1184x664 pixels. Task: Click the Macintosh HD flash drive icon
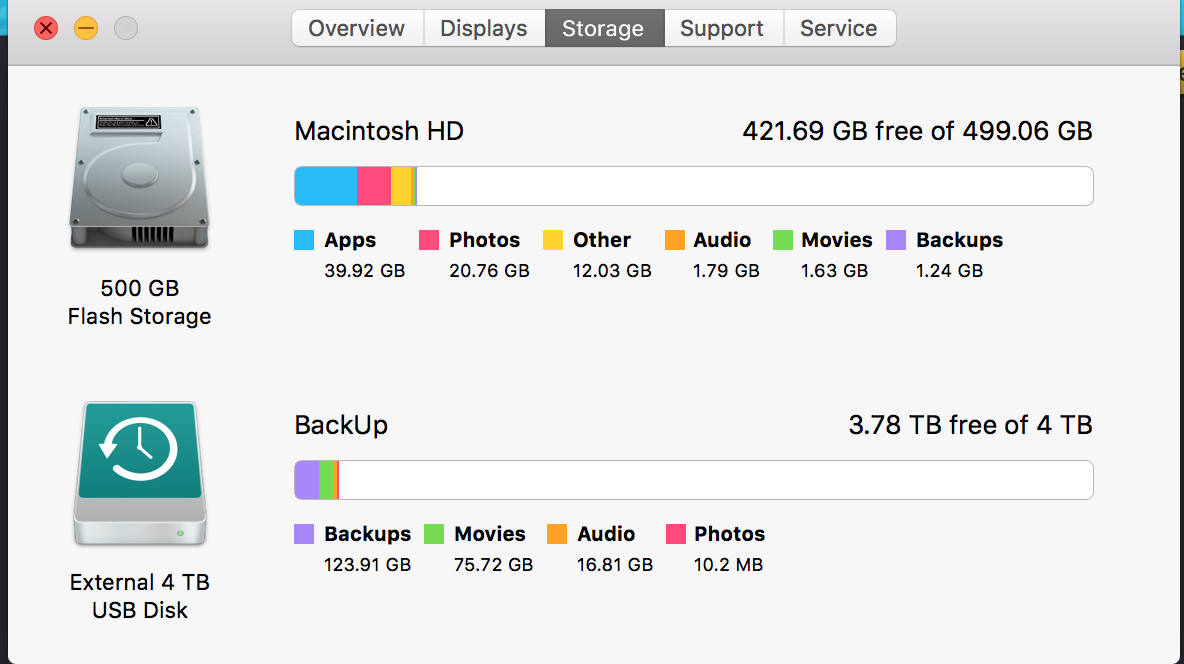tap(139, 178)
